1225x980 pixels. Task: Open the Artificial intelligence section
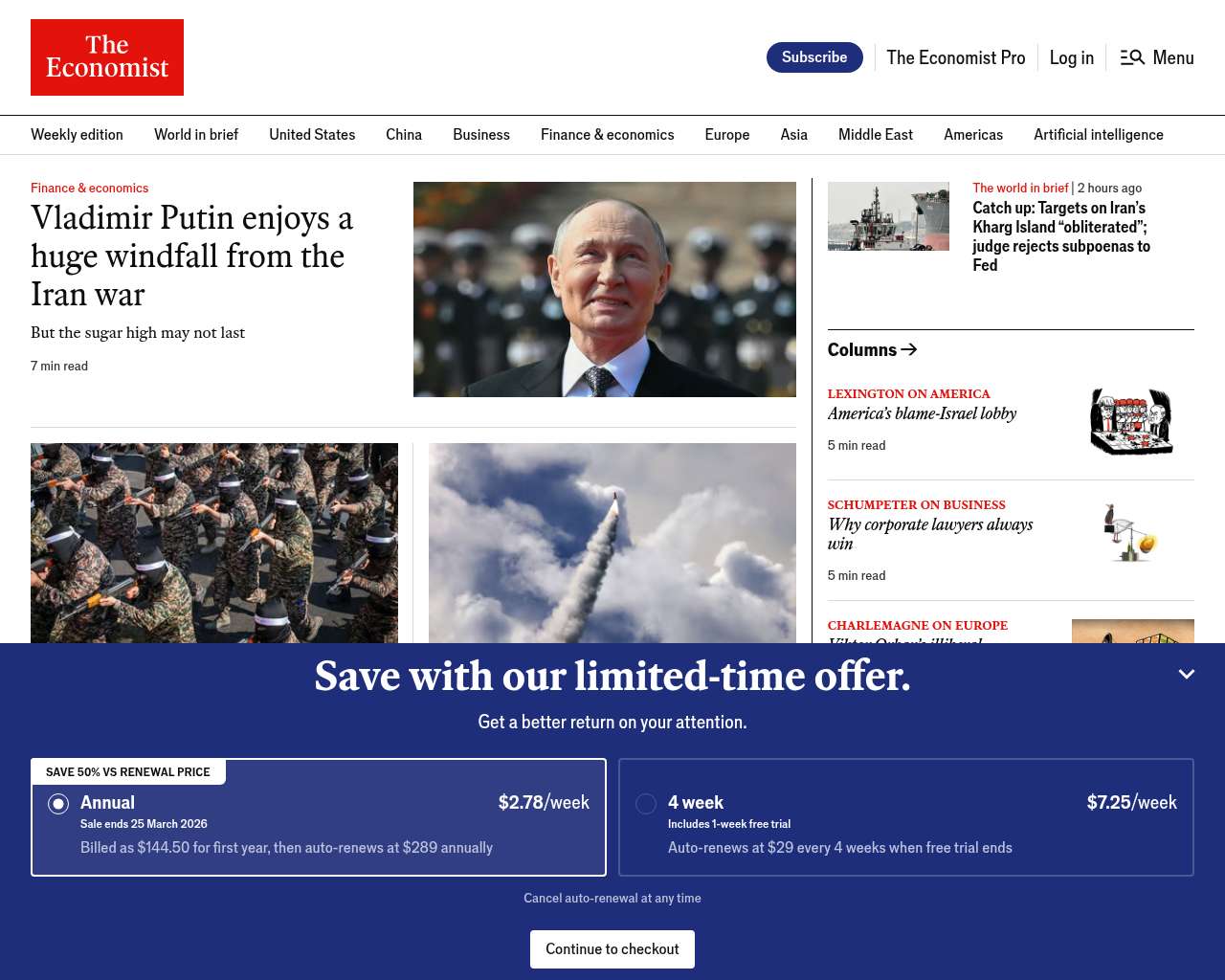pyautogui.click(x=1098, y=135)
